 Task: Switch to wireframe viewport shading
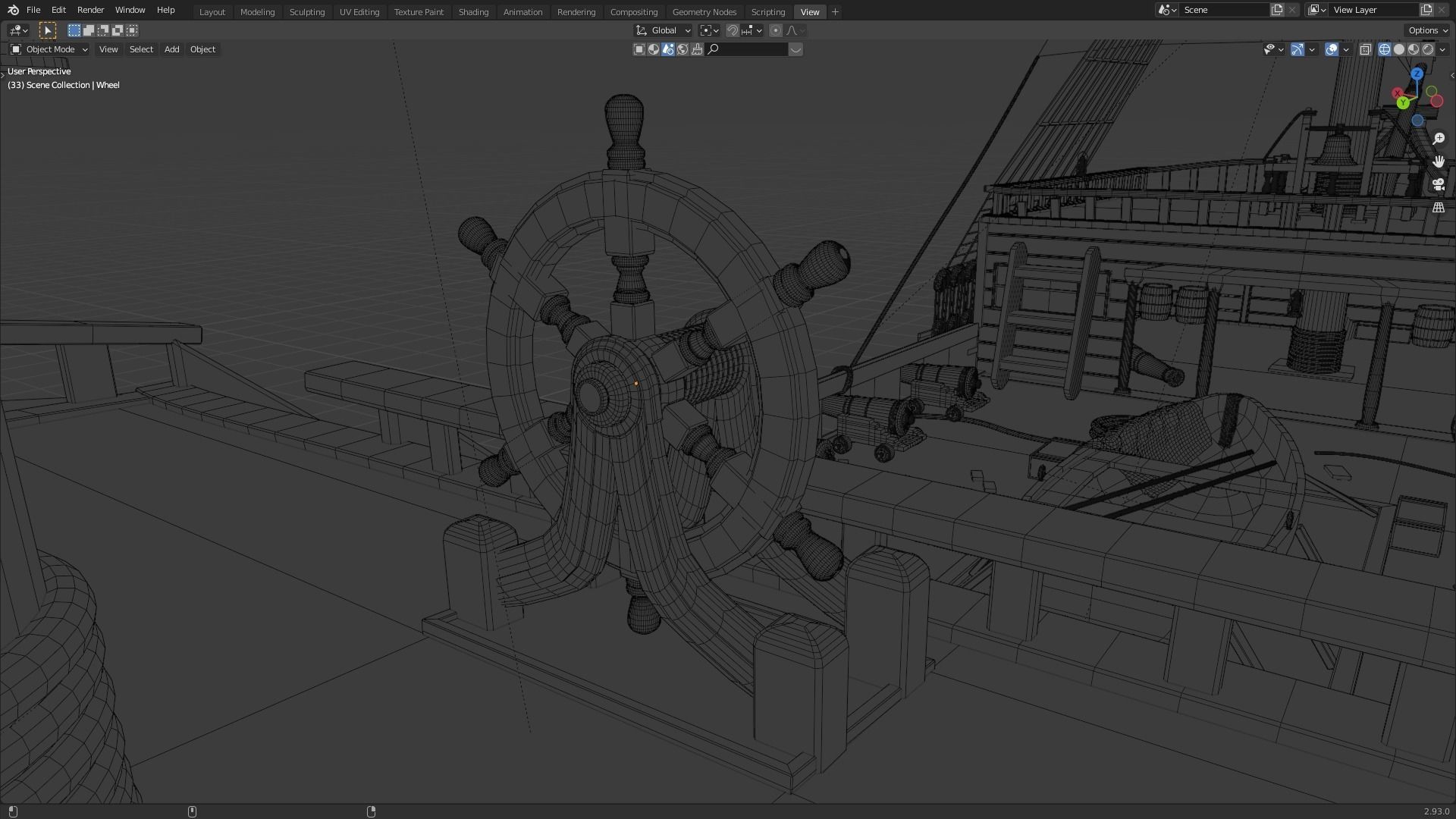pos(1384,49)
